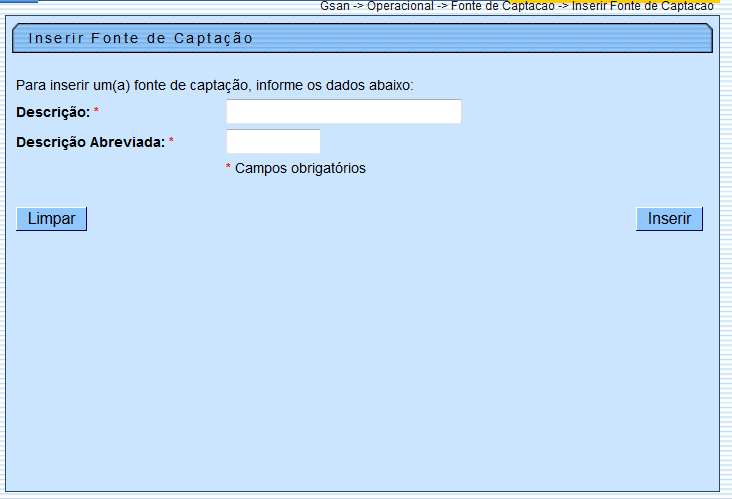Click the bold Descrição: field label
Screen dimensions: 732x499
[53, 112]
